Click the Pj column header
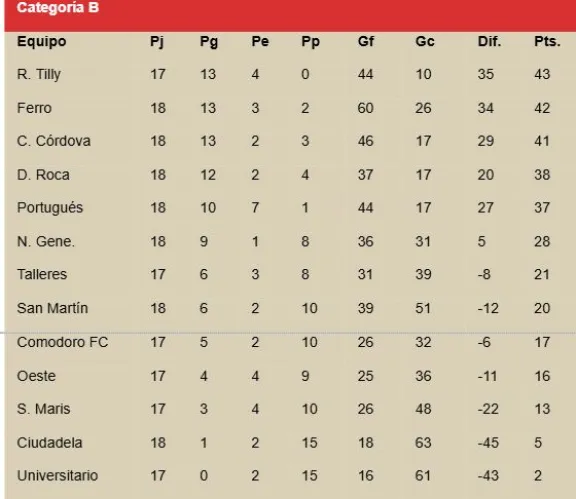 (x=157, y=42)
